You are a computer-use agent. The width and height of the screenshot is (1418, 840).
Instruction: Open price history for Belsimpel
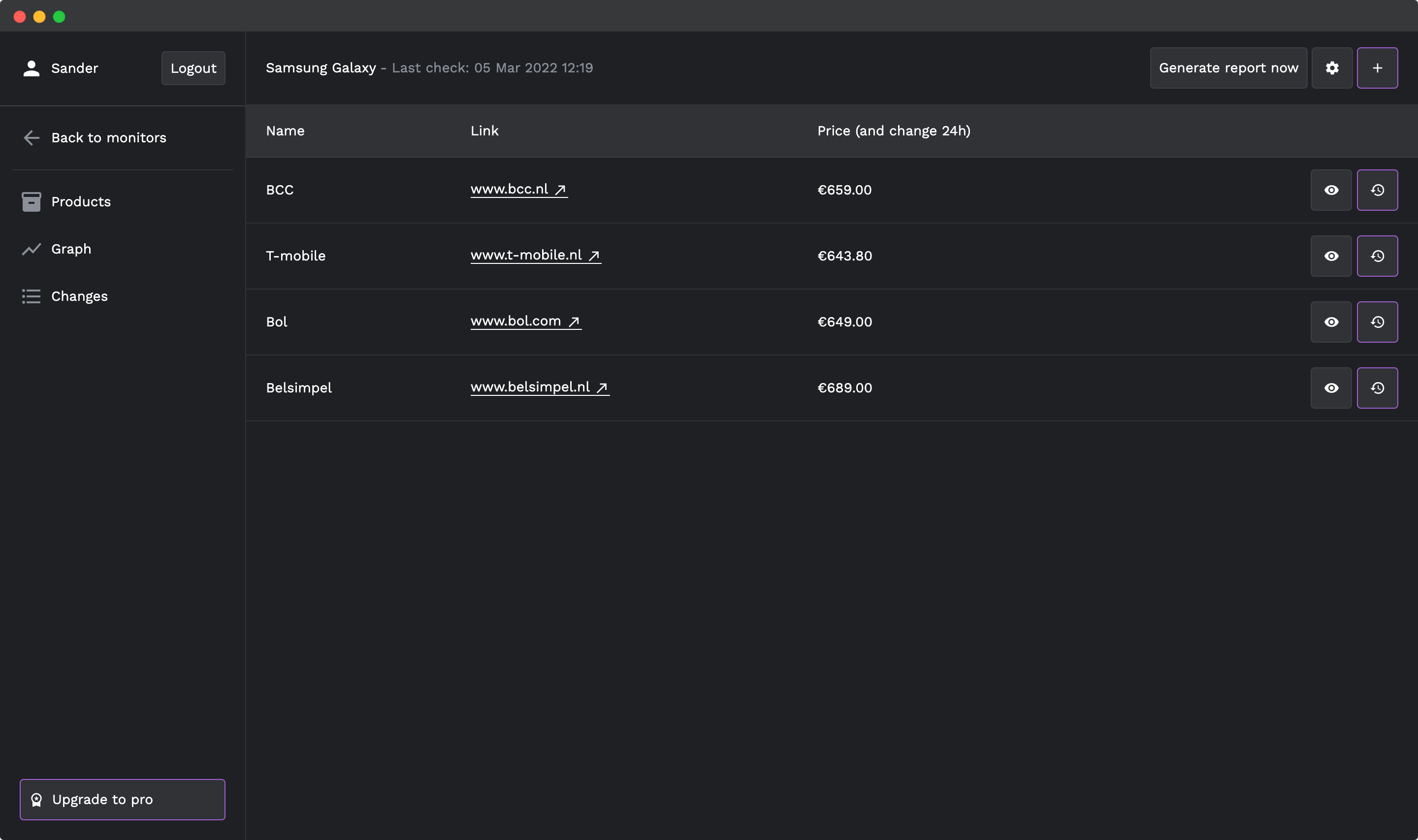tap(1377, 388)
